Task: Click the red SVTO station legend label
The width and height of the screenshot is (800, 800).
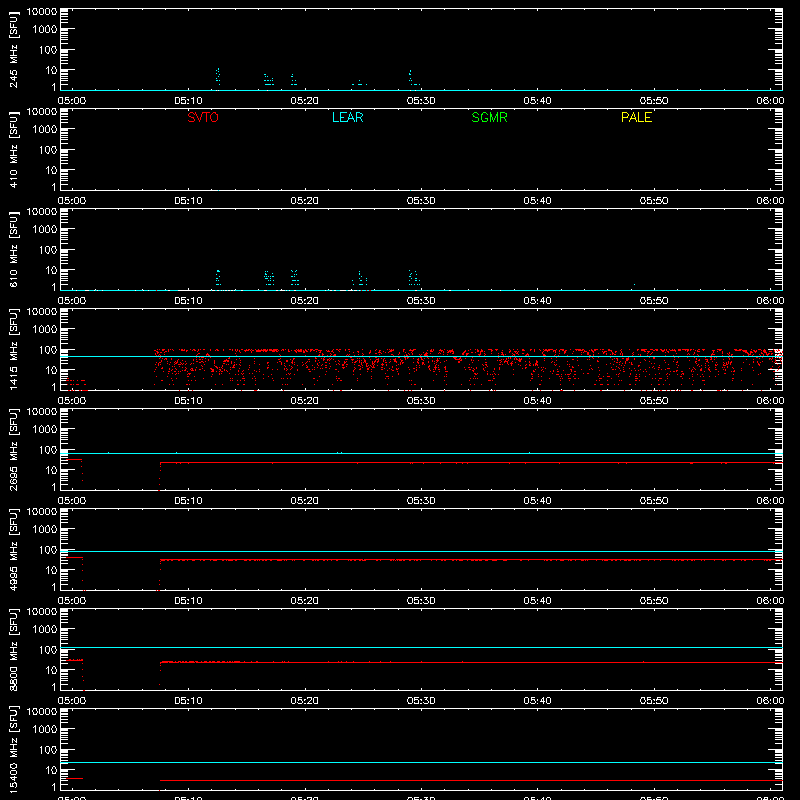Action: click(x=203, y=117)
